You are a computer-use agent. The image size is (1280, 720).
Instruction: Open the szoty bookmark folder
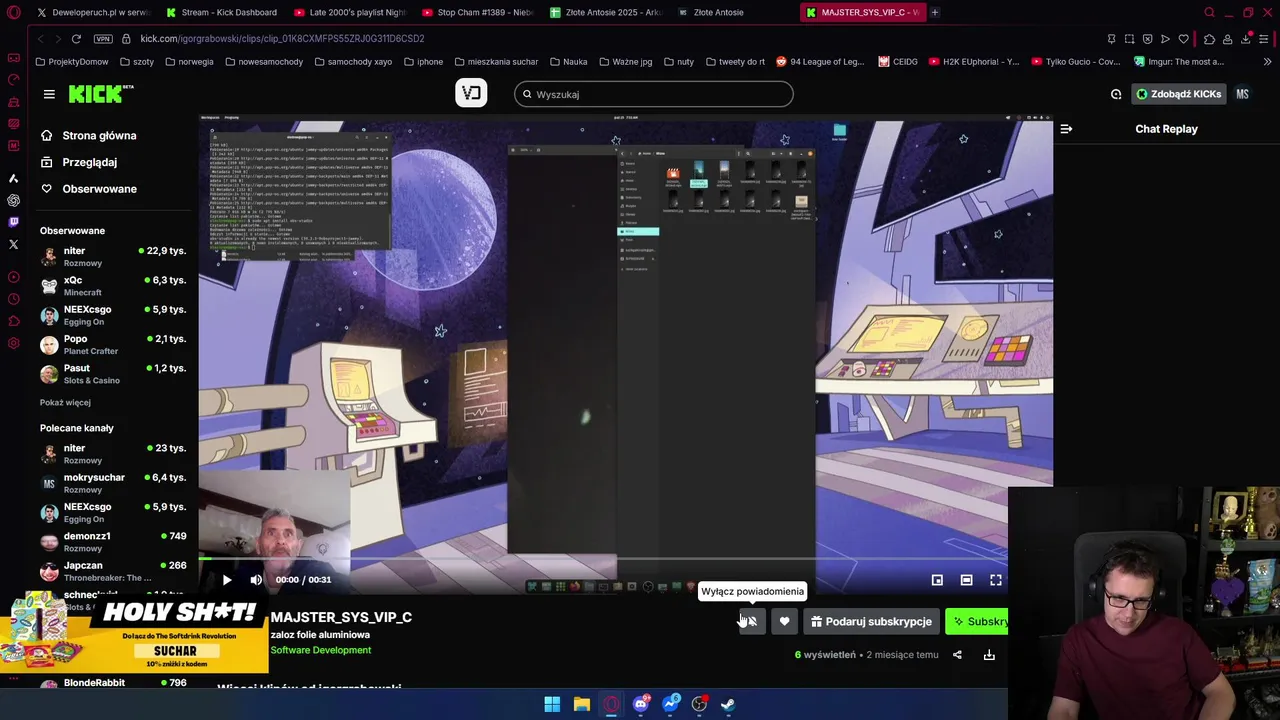pyautogui.click(x=136, y=61)
